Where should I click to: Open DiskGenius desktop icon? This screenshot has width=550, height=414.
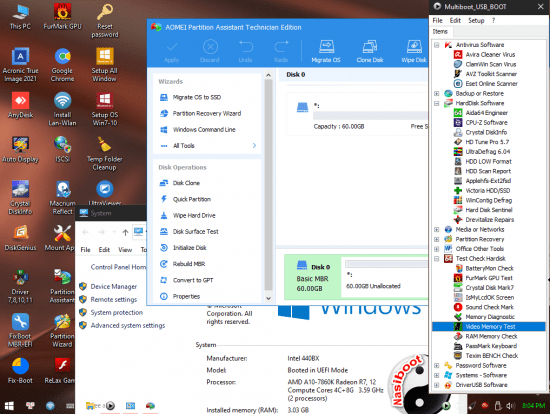point(20,239)
